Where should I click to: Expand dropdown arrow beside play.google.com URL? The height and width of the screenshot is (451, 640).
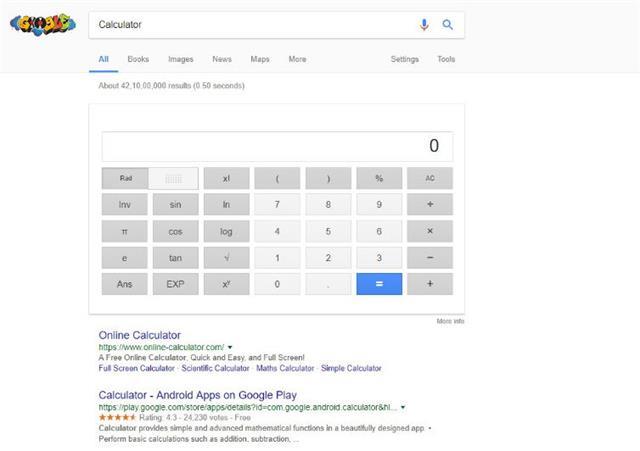[403, 407]
